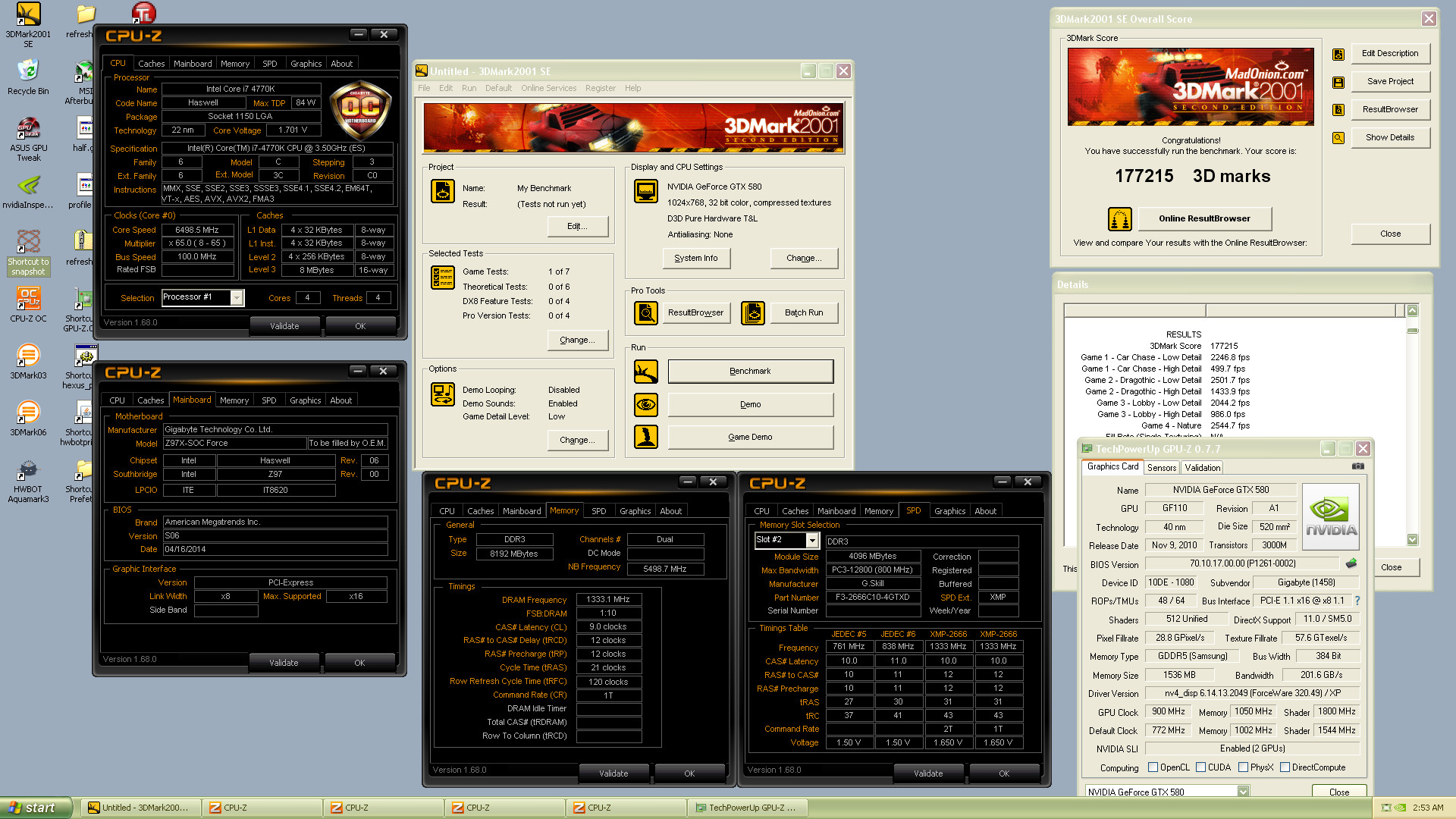The image size is (1456, 819).
Task: Click the Demo eye icon
Action: 646,404
